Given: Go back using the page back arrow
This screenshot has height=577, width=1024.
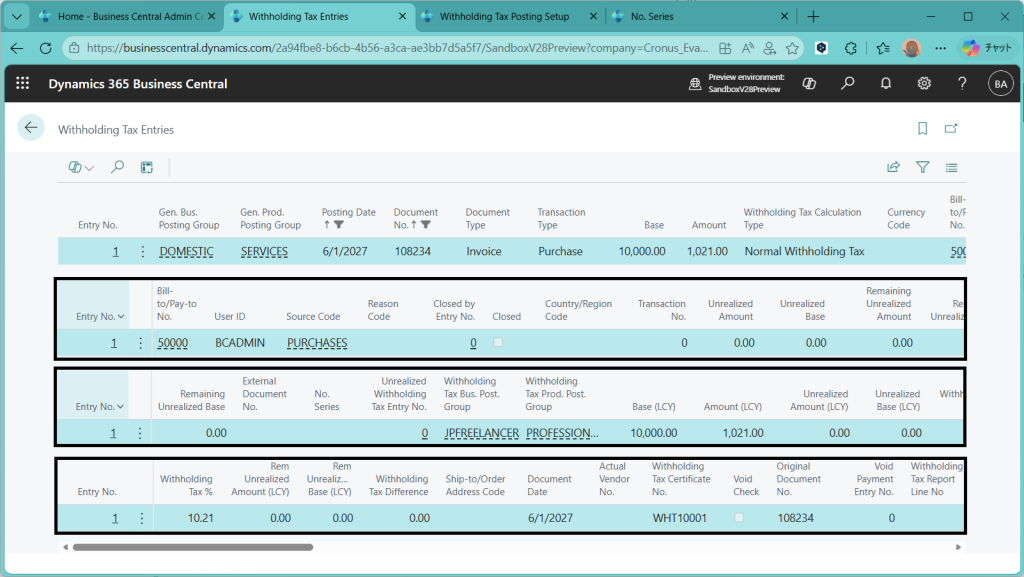Looking at the screenshot, I should [31, 128].
